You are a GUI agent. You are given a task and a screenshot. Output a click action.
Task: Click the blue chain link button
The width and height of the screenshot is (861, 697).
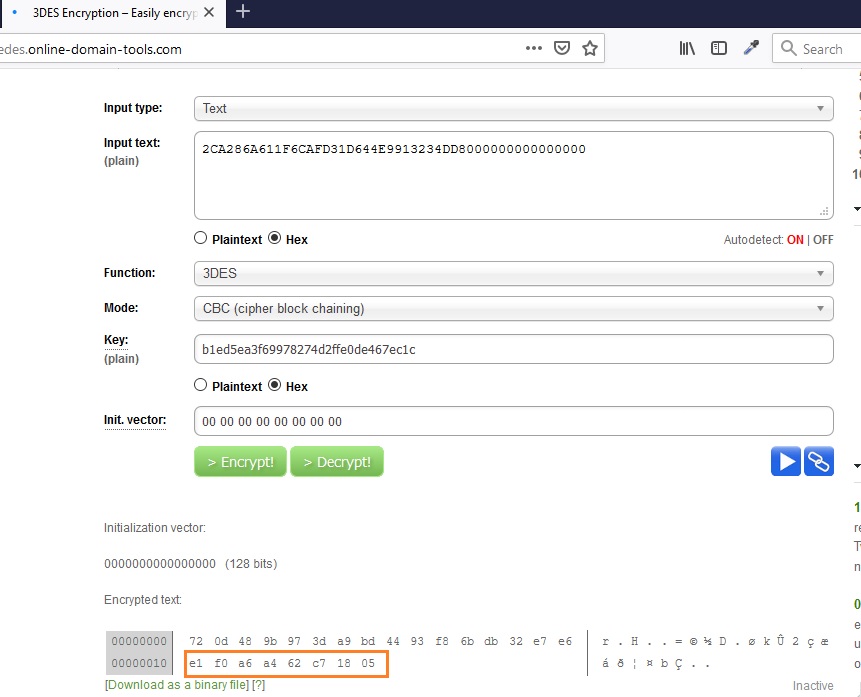click(x=819, y=461)
